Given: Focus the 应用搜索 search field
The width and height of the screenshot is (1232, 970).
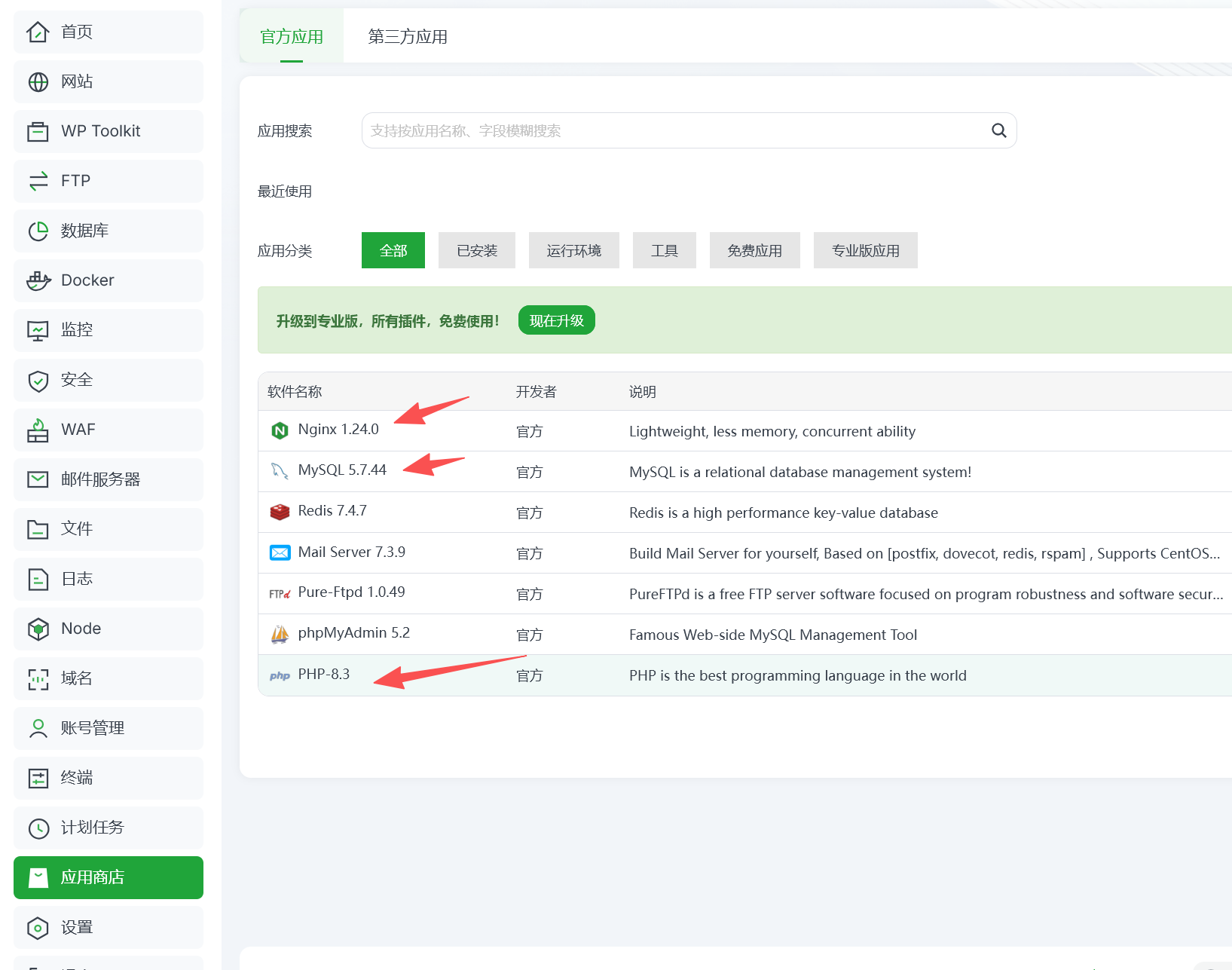Looking at the screenshot, I should 674,130.
